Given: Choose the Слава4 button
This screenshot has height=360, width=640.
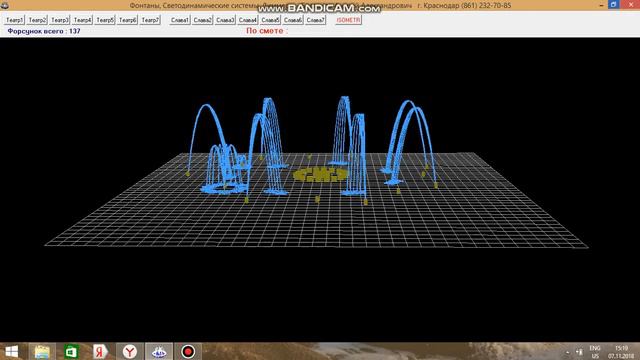Looking at the screenshot, I should pos(248,20).
